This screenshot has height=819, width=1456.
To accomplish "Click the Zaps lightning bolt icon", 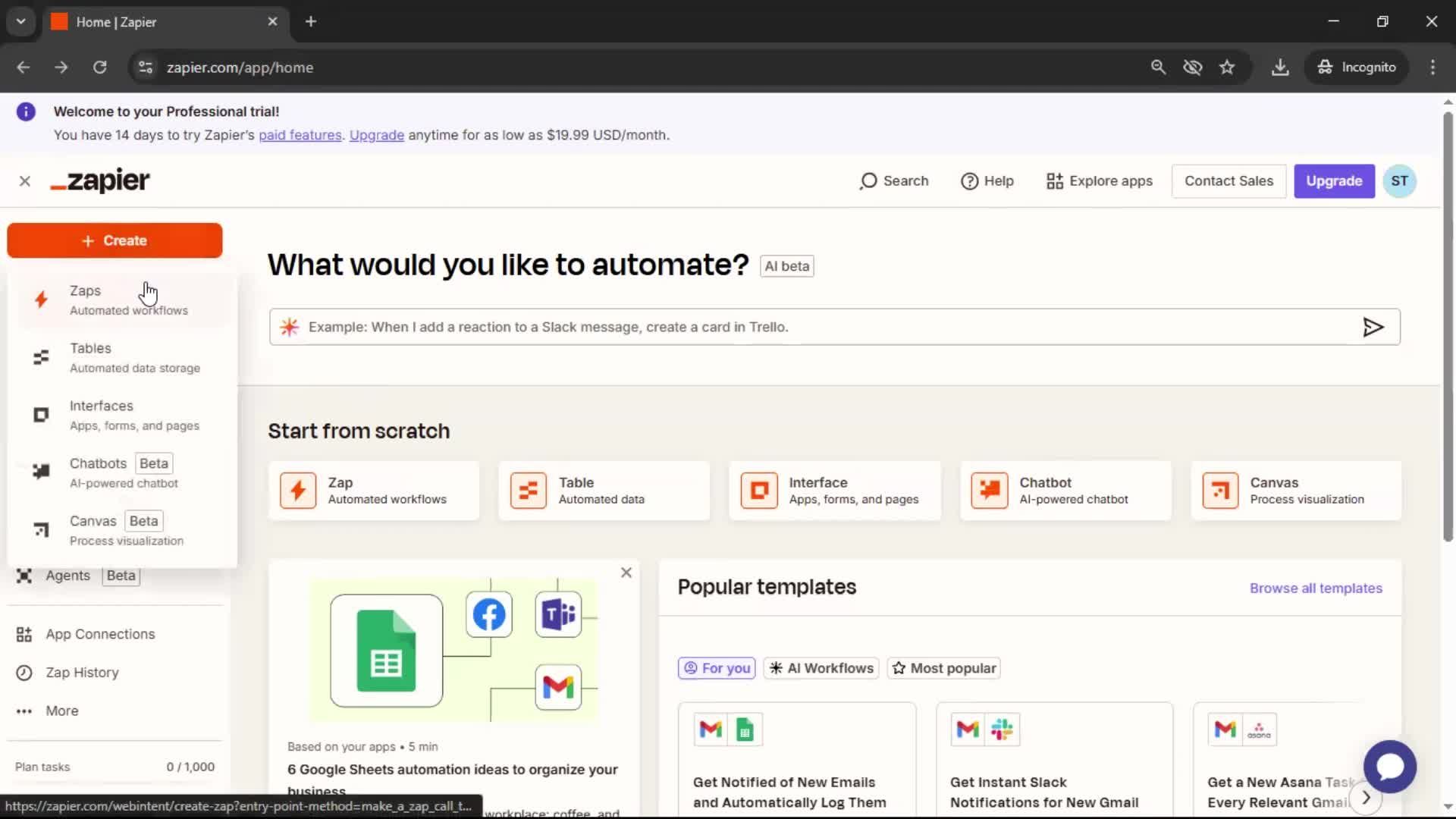I will (x=41, y=300).
